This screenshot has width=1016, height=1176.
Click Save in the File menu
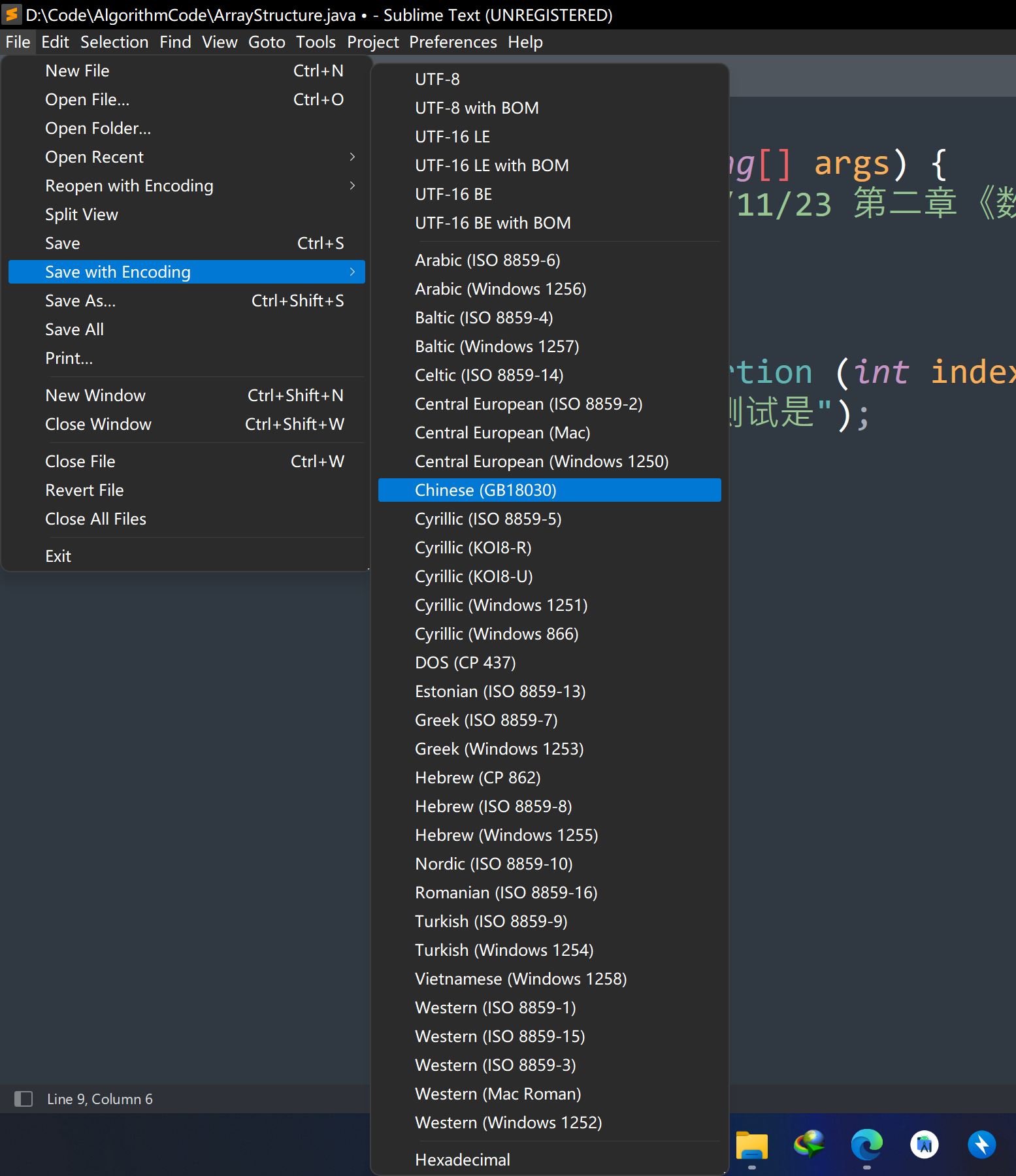point(186,243)
